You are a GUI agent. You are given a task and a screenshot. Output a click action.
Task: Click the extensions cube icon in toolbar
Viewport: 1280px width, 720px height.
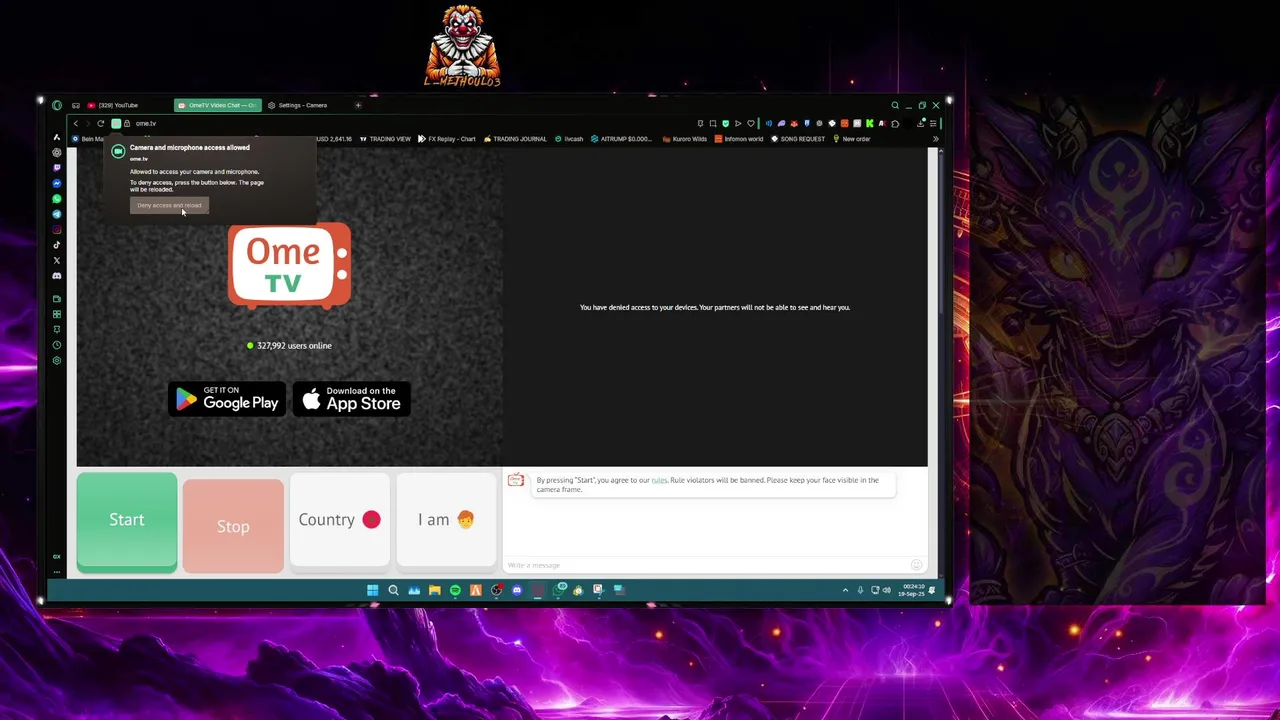(895, 123)
